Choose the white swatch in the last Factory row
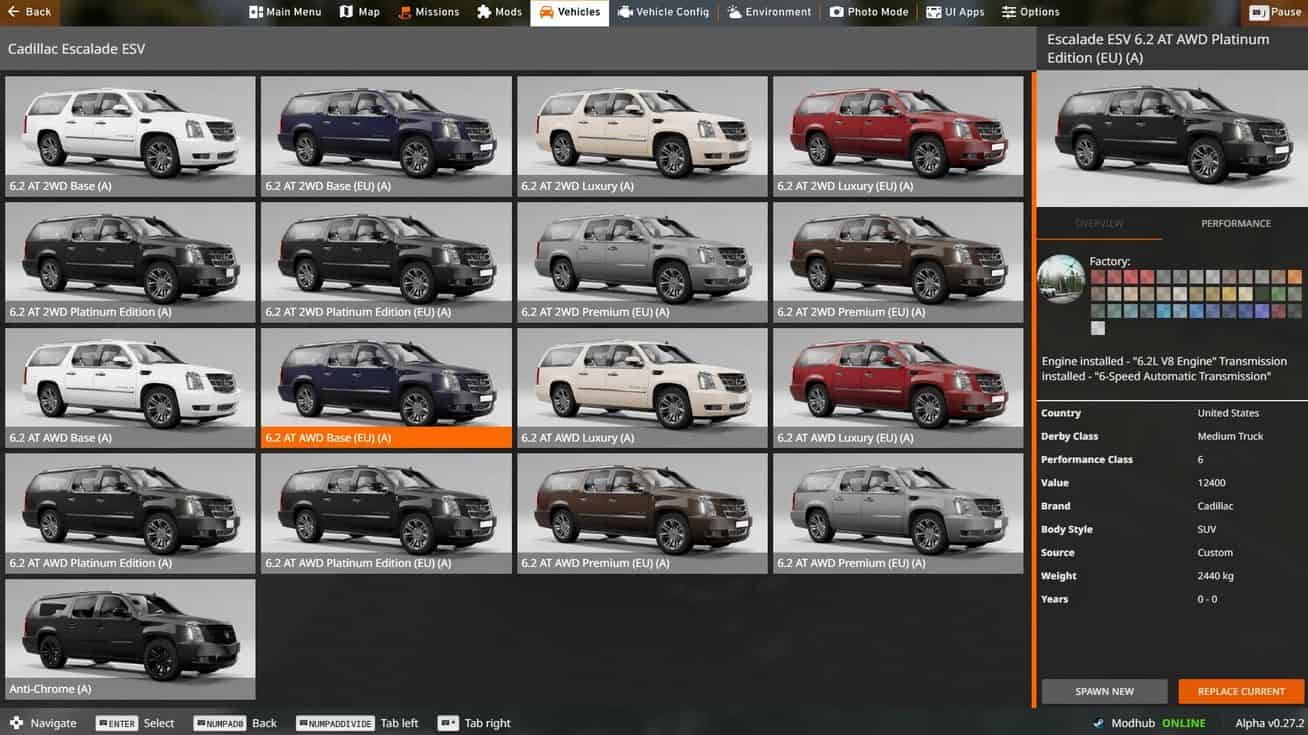 (x=1098, y=328)
